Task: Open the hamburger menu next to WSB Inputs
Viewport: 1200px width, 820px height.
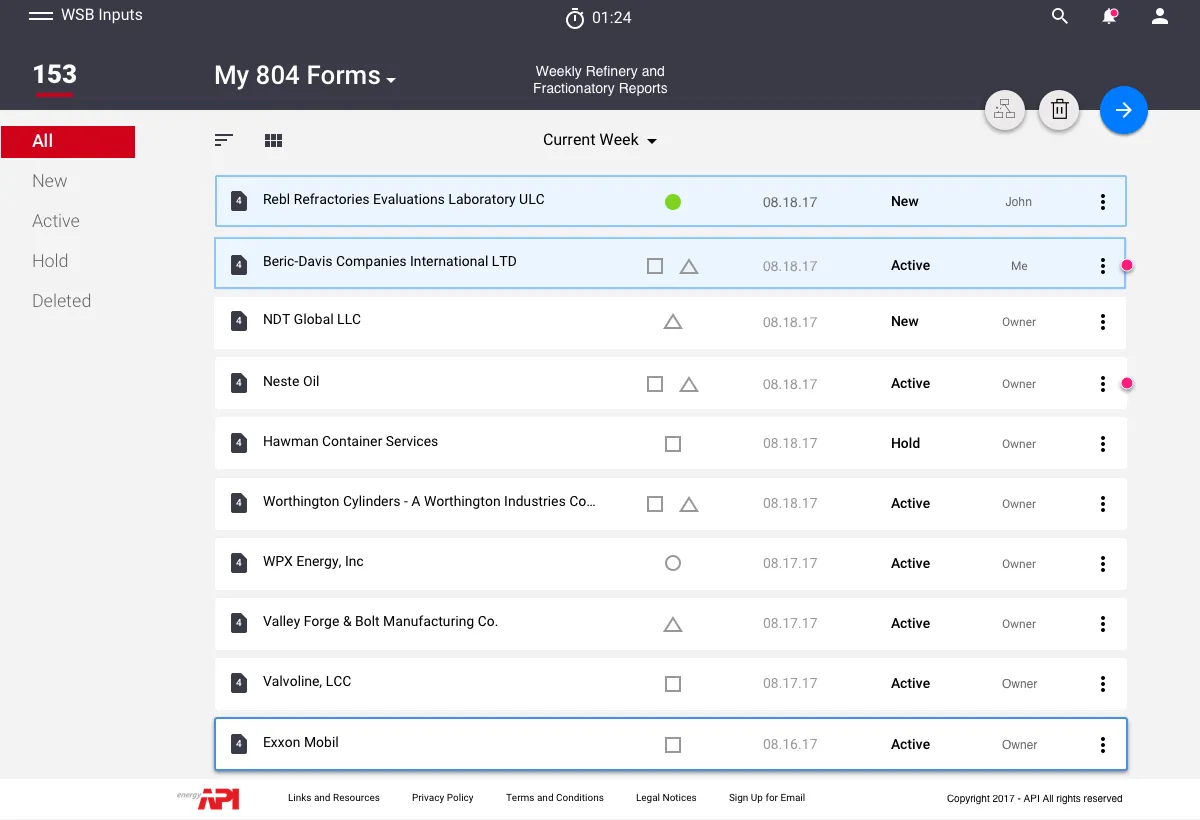Action: tap(40, 16)
